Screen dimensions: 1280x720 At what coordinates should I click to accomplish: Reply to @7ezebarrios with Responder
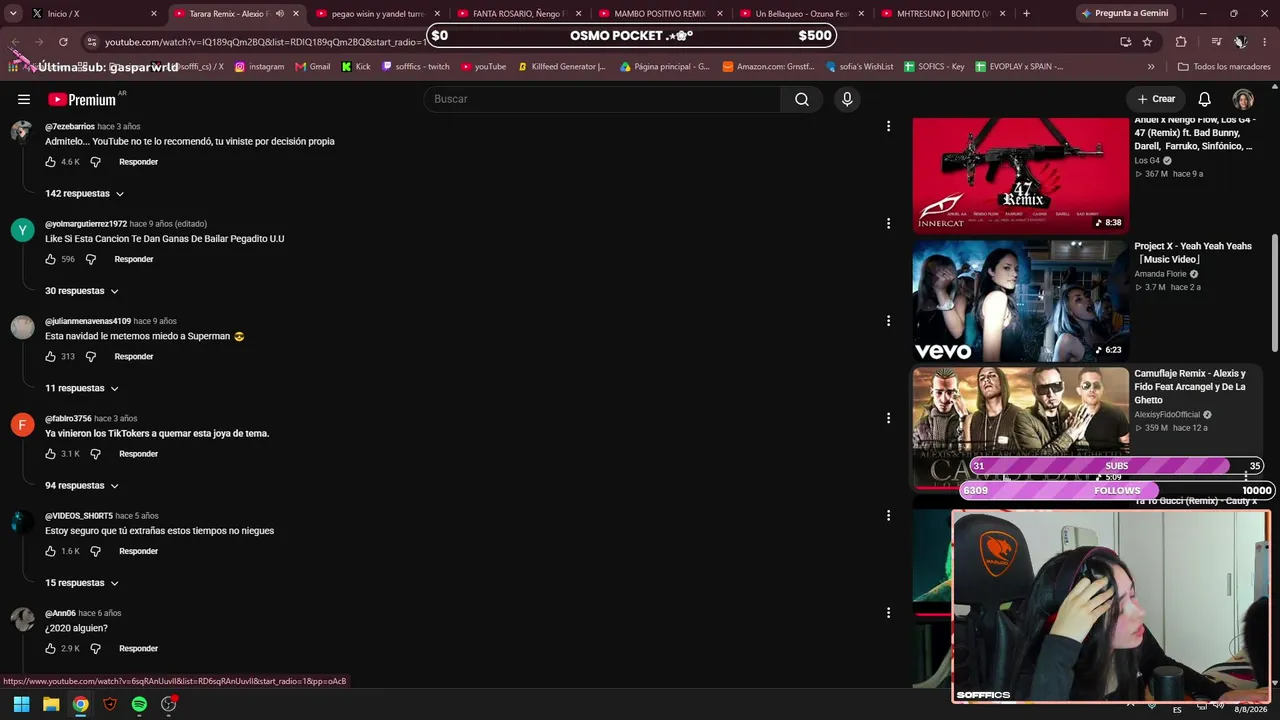click(x=138, y=162)
